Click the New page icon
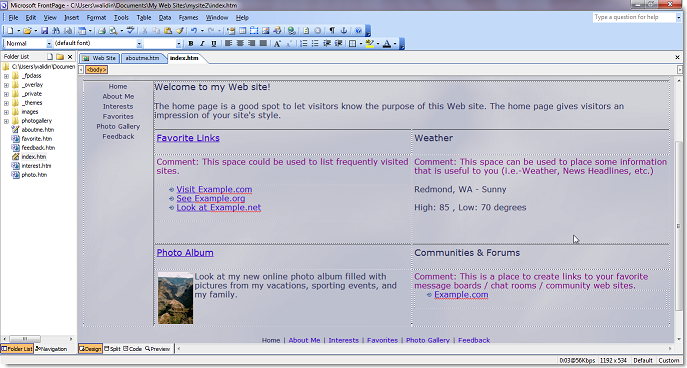Viewport: 687px width, 368px height. [x=10, y=31]
